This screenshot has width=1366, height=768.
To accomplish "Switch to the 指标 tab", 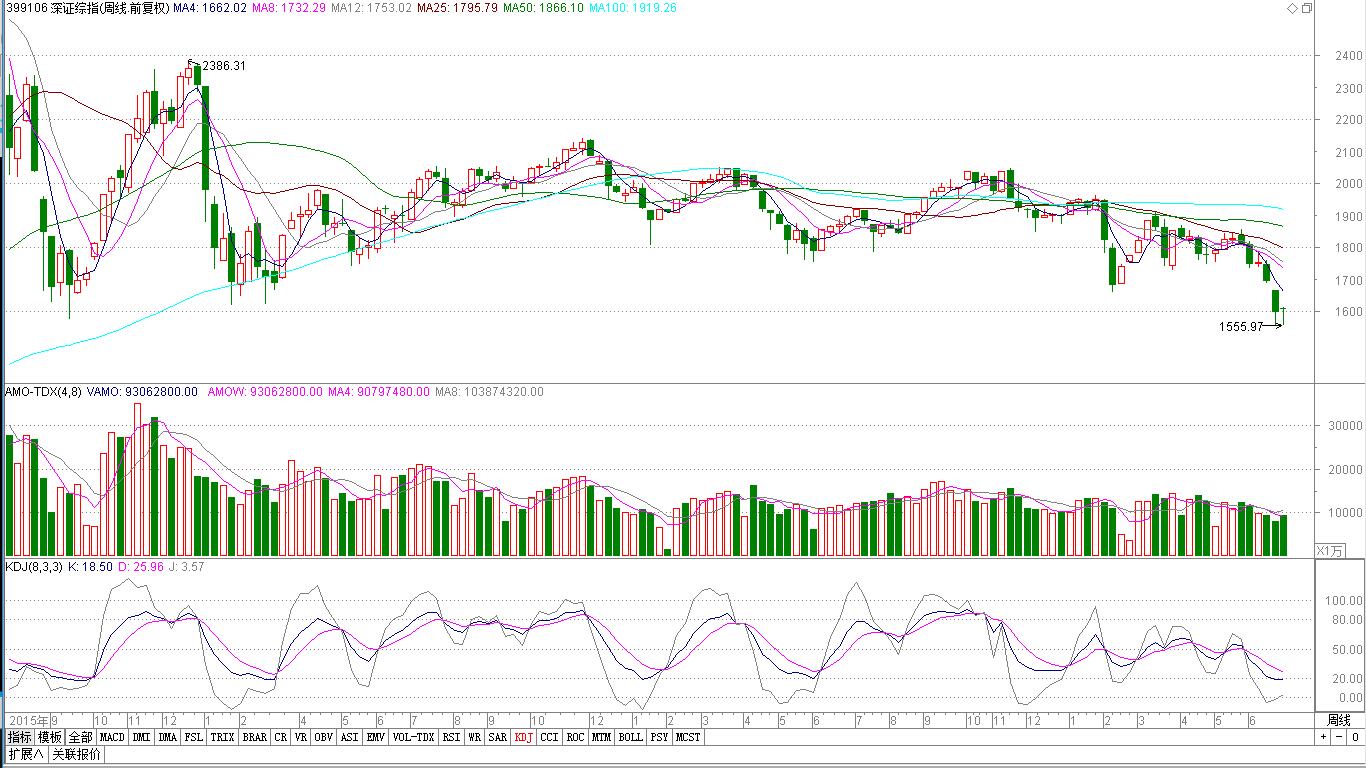I will point(19,737).
